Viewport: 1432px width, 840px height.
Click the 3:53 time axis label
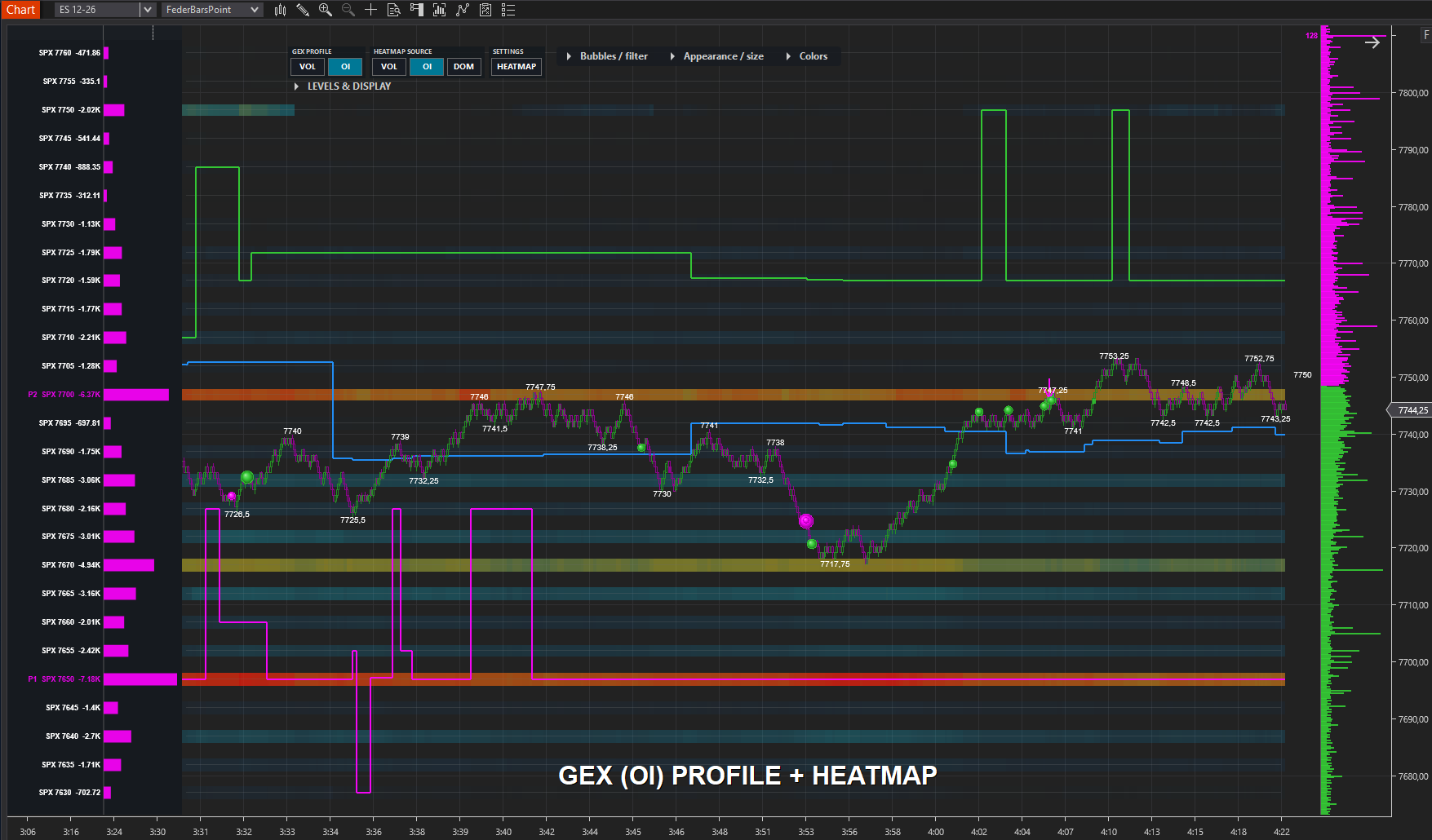[805, 832]
